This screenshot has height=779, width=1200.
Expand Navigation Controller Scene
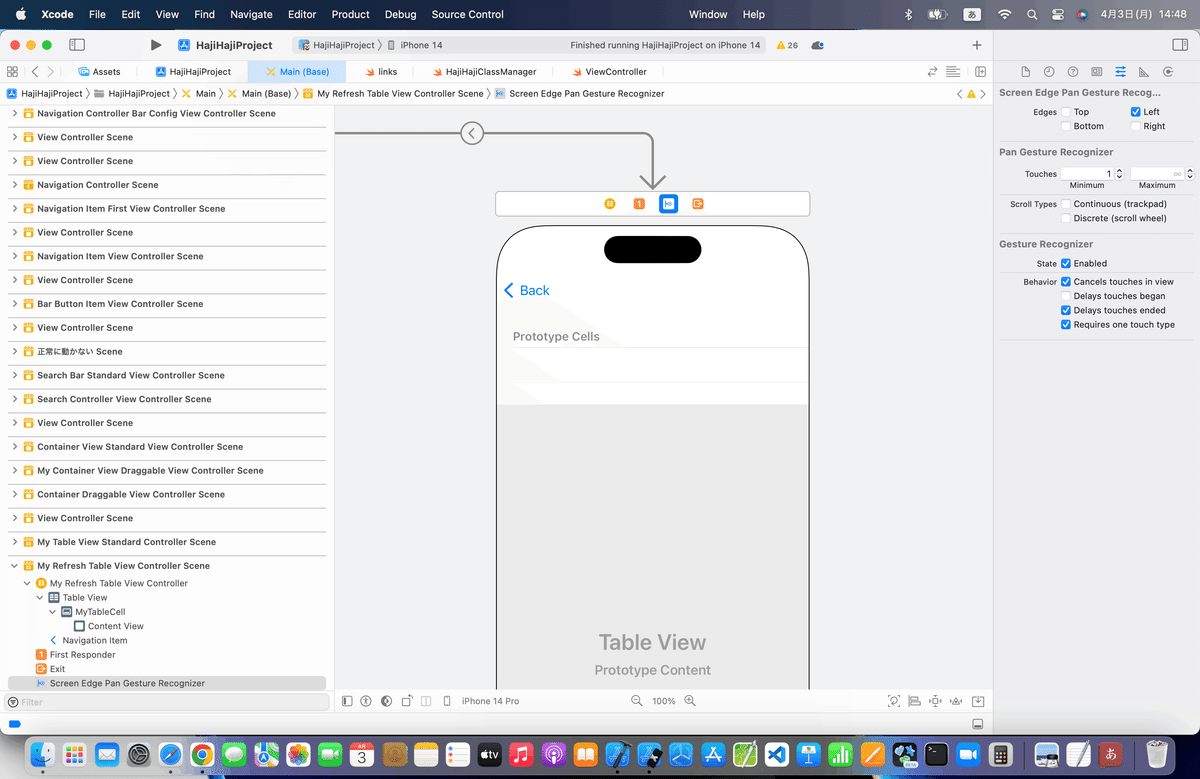(x=15, y=185)
